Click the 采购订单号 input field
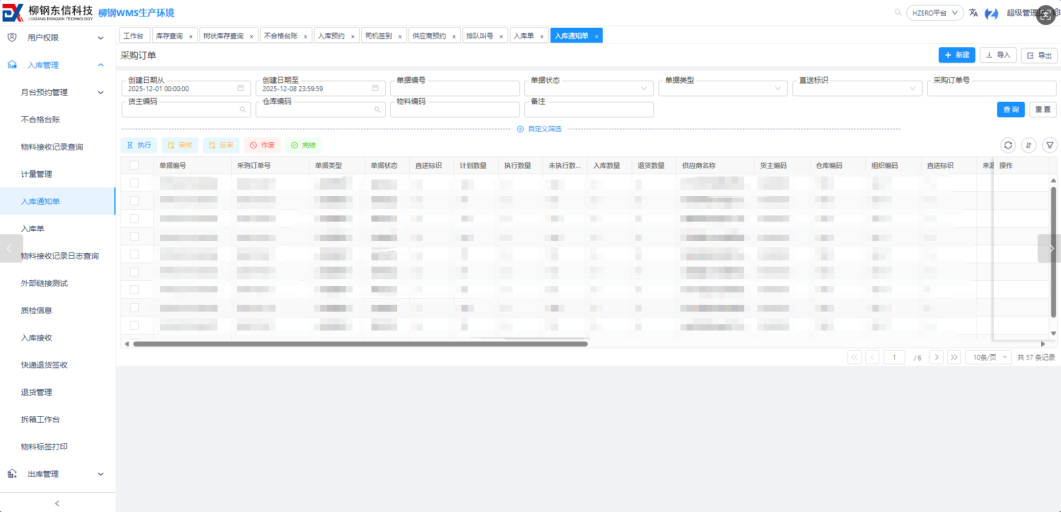The height and width of the screenshot is (512, 1061). tap(992, 89)
